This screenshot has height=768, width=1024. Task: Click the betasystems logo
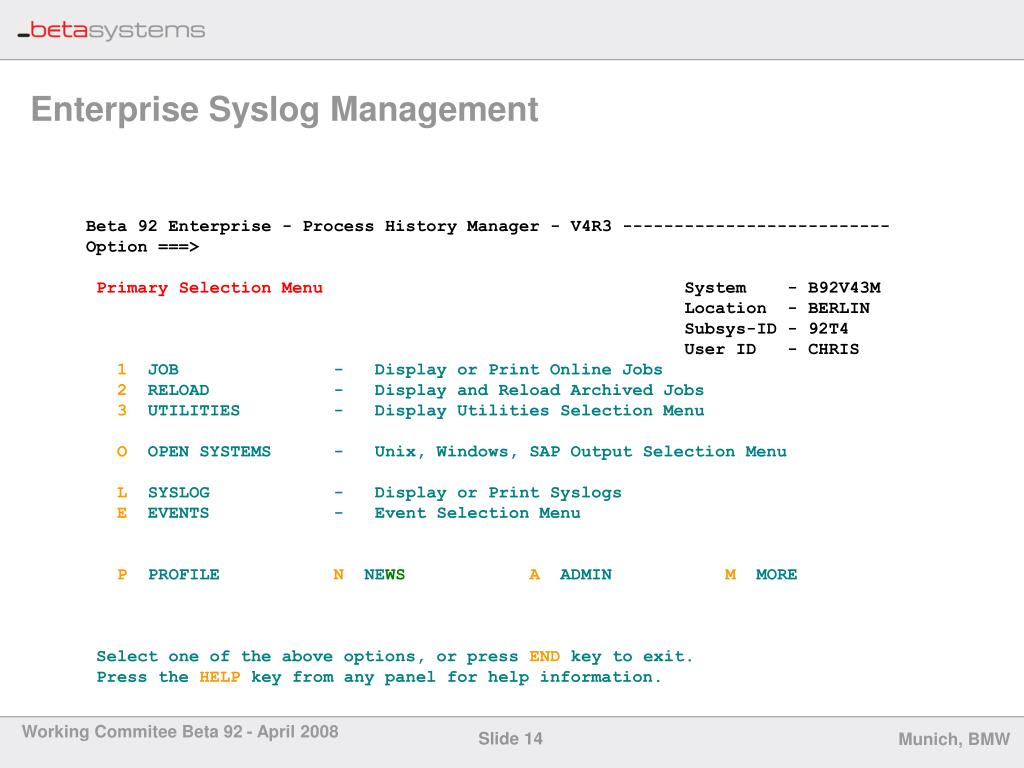(111, 30)
